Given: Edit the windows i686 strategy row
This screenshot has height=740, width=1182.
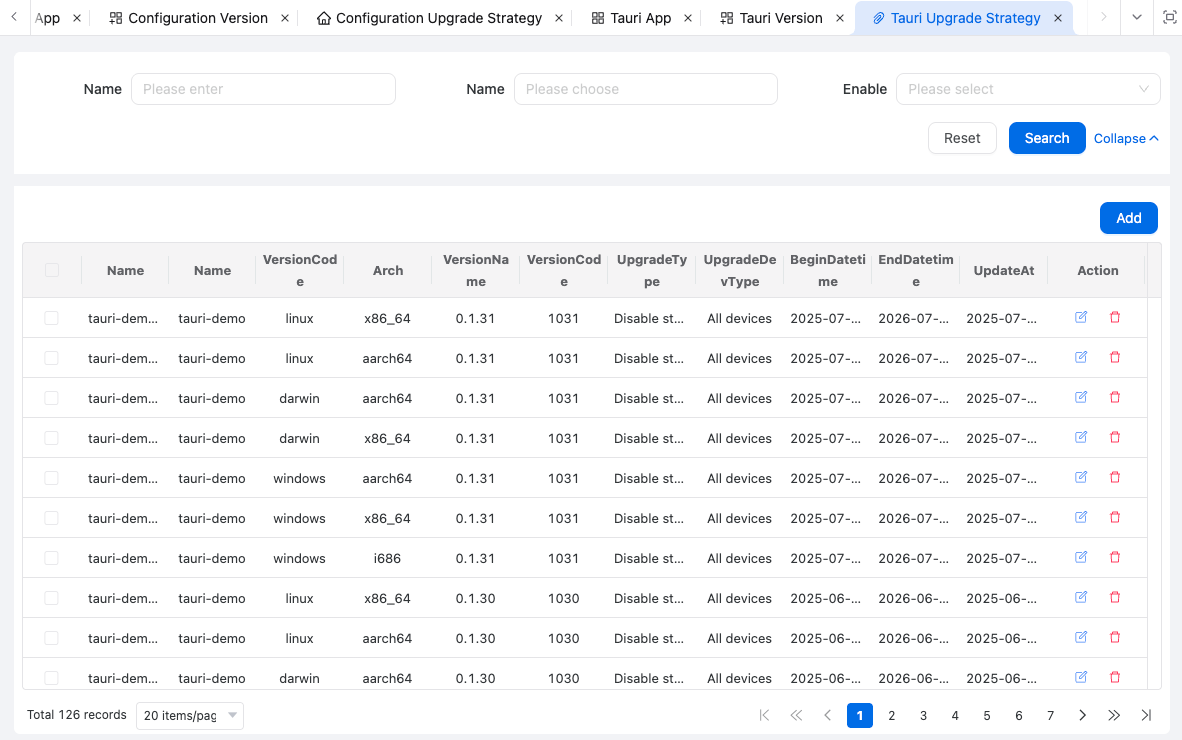Looking at the screenshot, I should click(x=1081, y=557).
